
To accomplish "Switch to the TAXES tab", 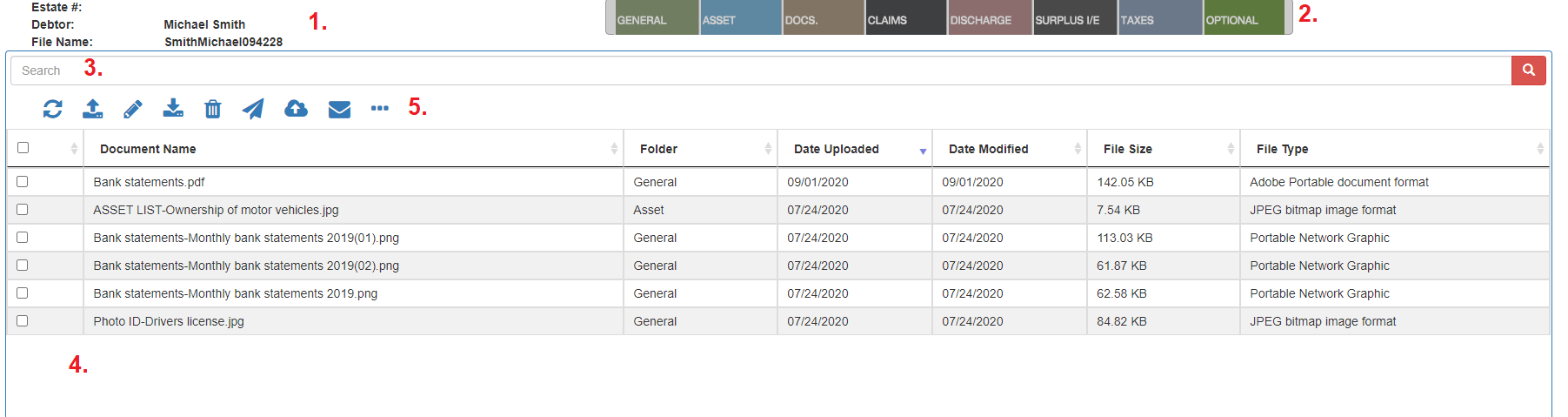I will click(x=1160, y=17).
